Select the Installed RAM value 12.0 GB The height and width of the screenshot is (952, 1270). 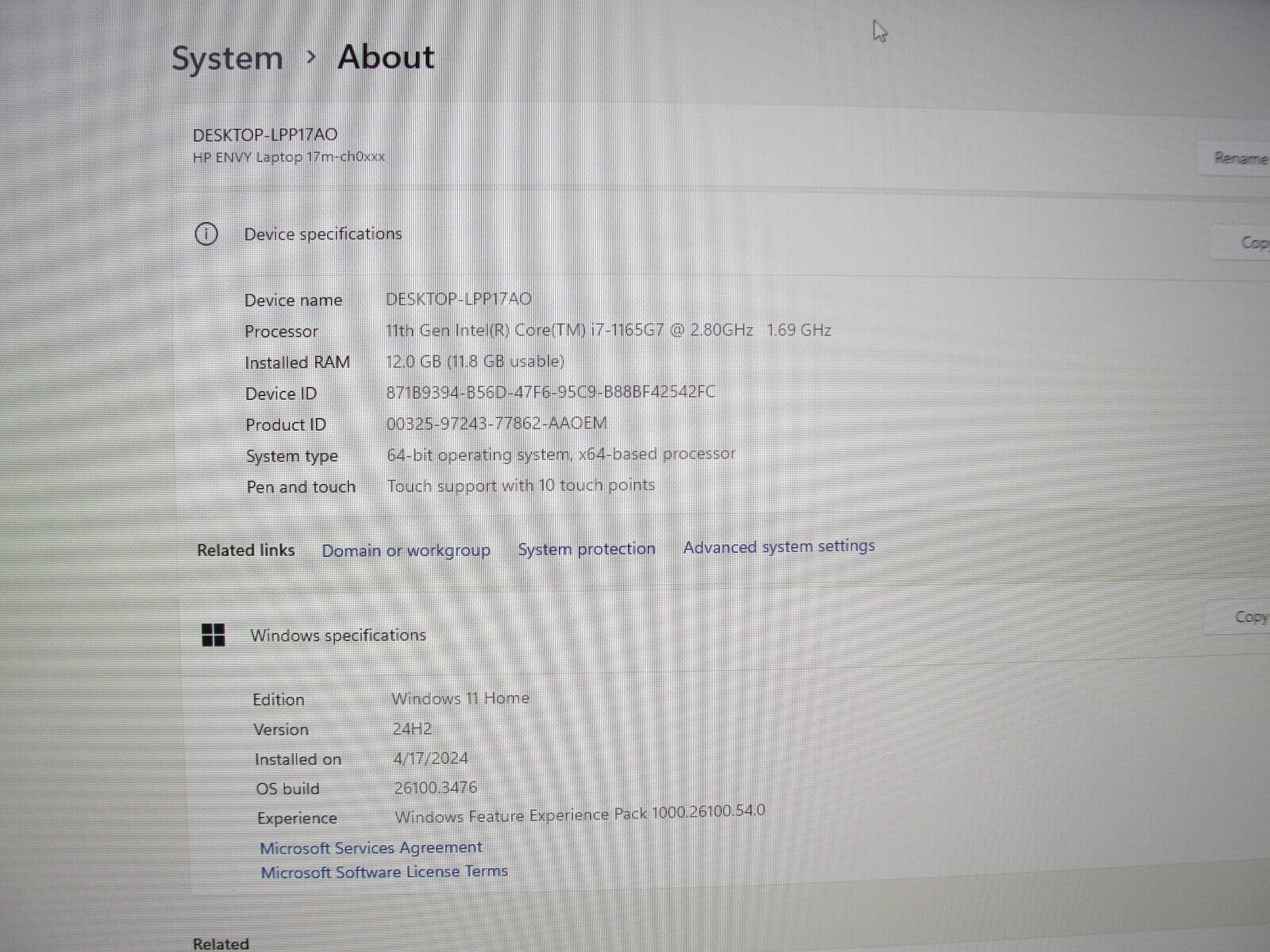pos(475,362)
